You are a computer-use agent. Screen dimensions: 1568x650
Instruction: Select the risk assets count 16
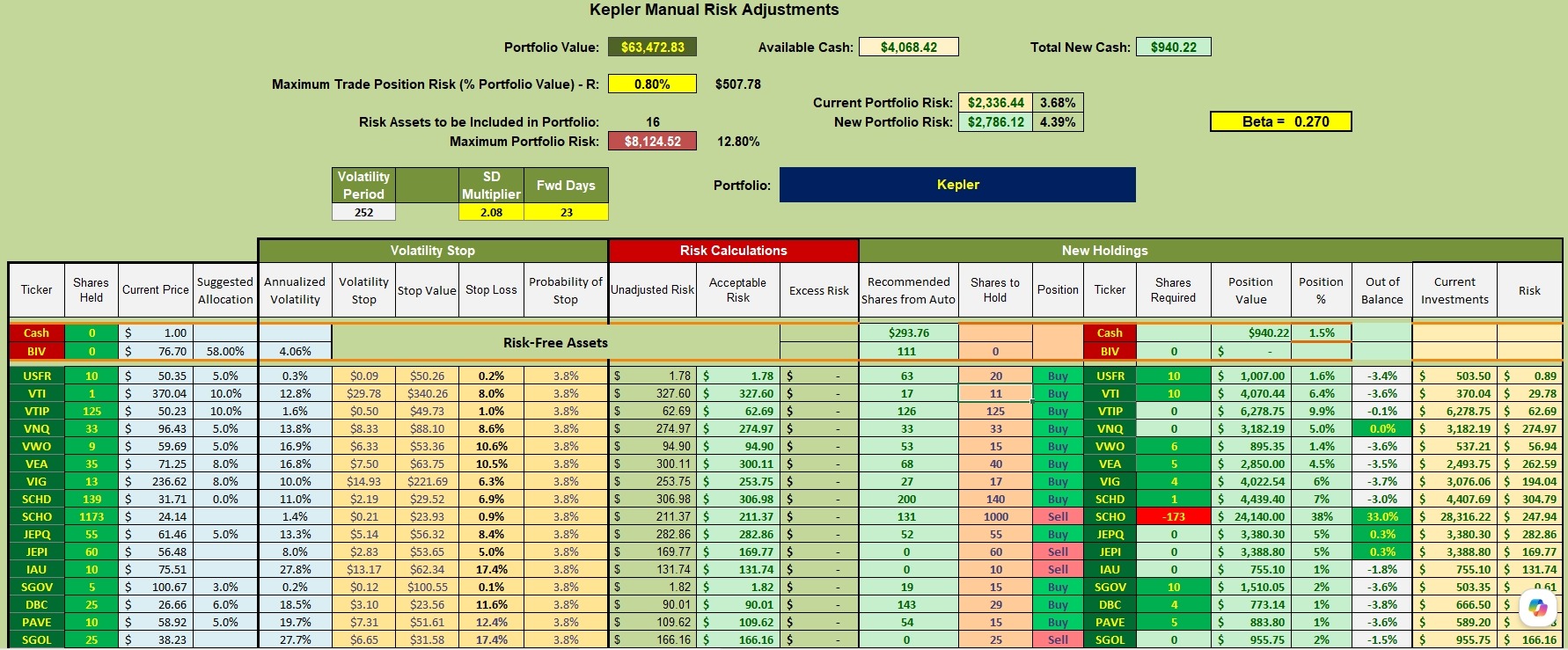[652, 122]
